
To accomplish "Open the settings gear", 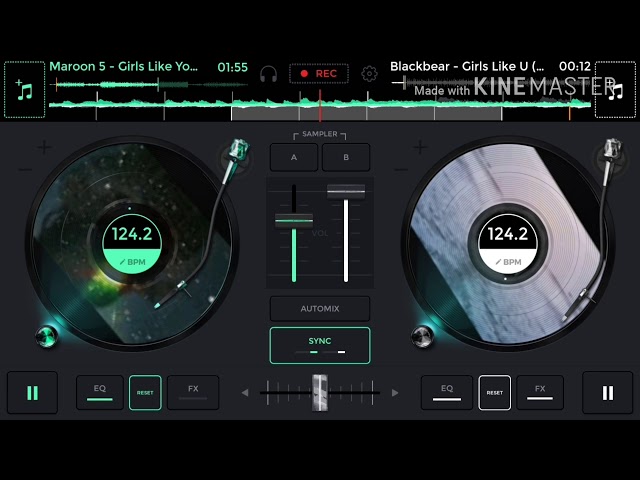I will pyautogui.click(x=369, y=73).
